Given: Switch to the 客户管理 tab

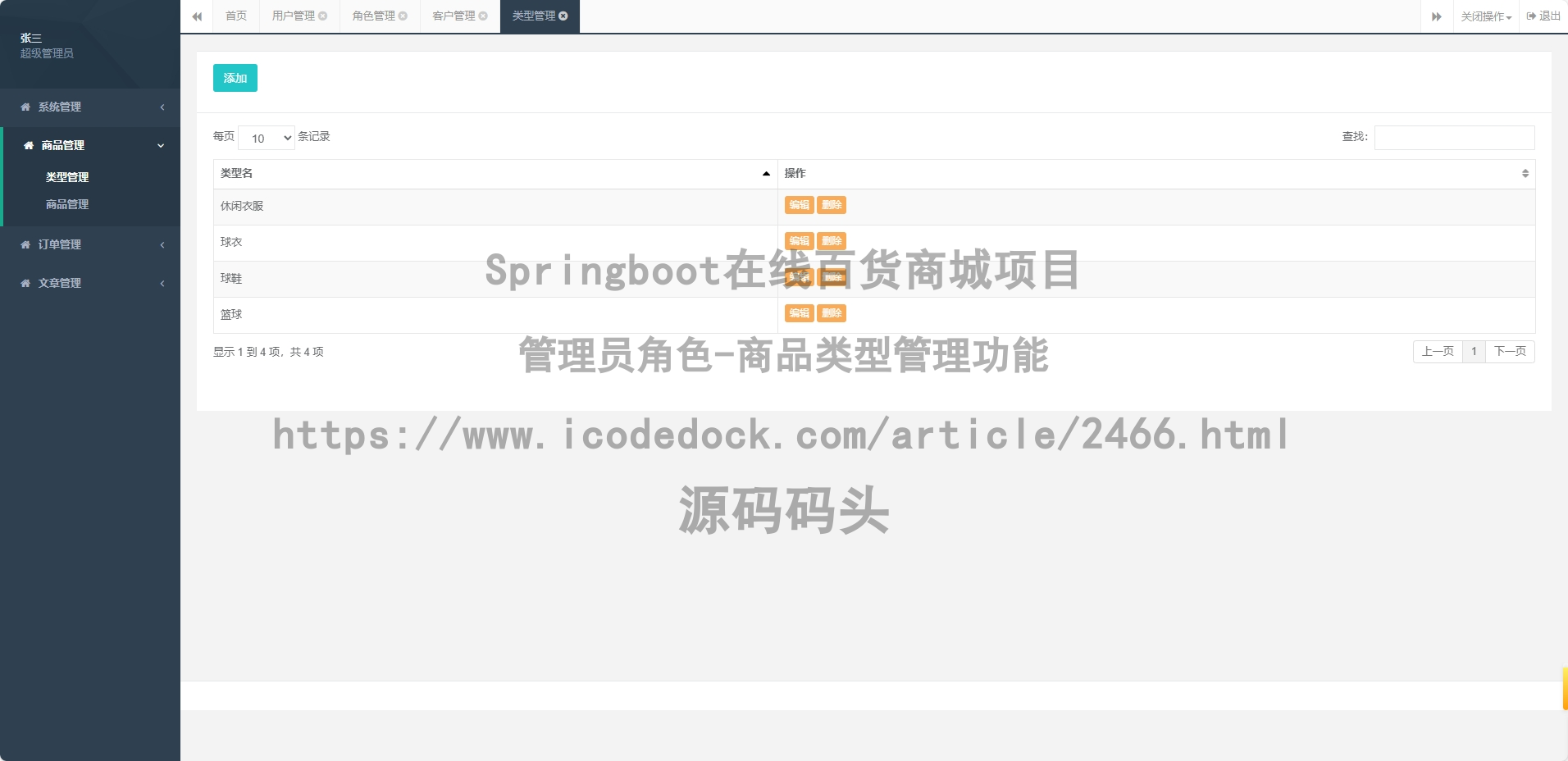Looking at the screenshot, I should pyautogui.click(x=454, y=16).
